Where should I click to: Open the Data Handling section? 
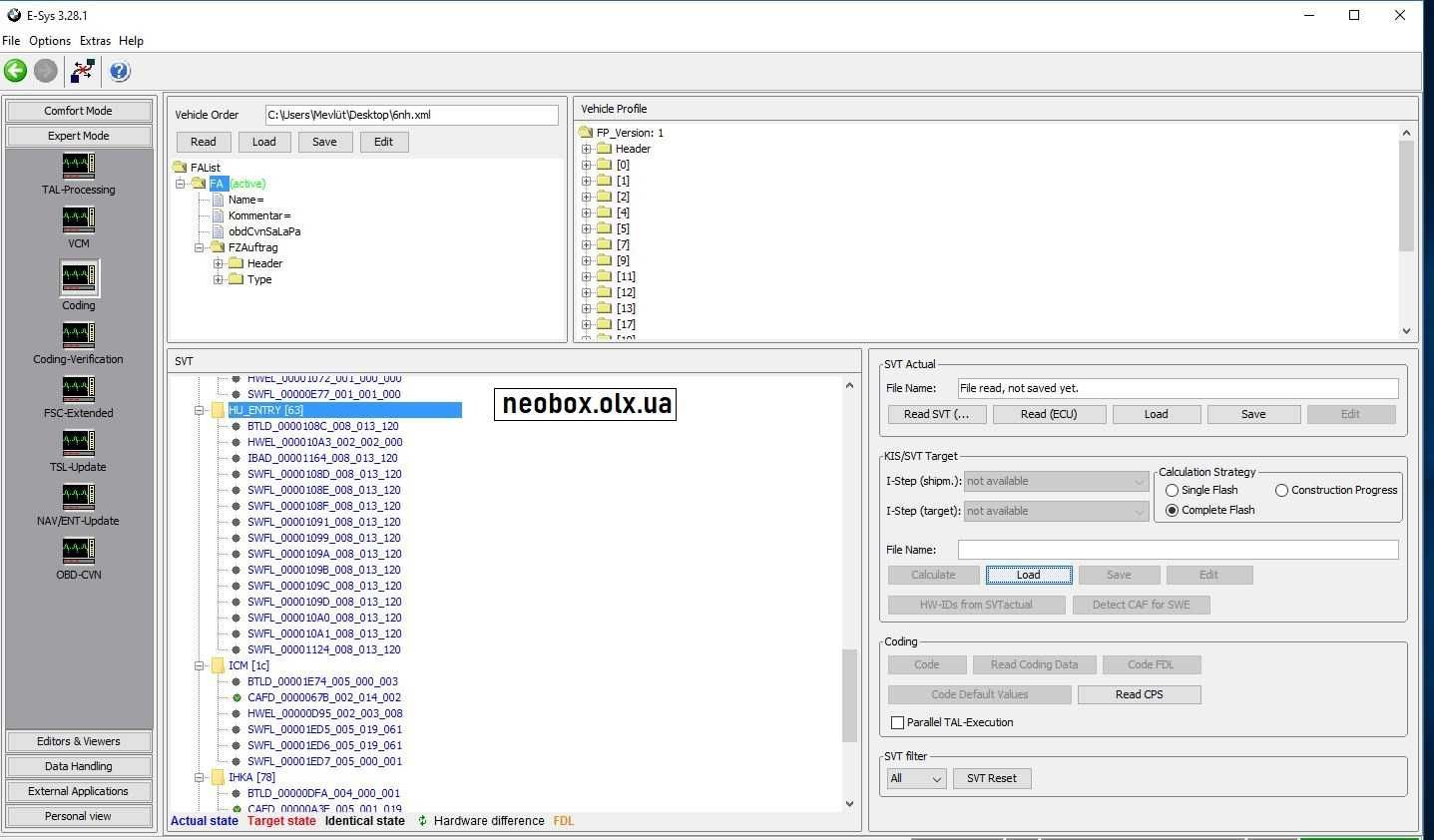click(x=79, y=766)
